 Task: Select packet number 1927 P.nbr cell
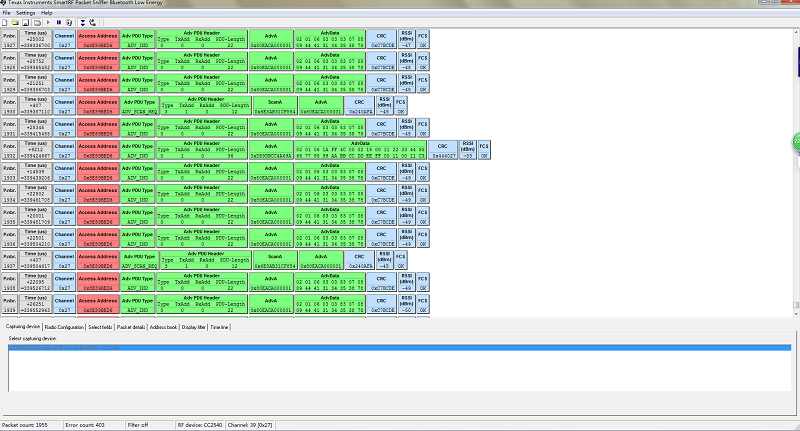point(9,39)
